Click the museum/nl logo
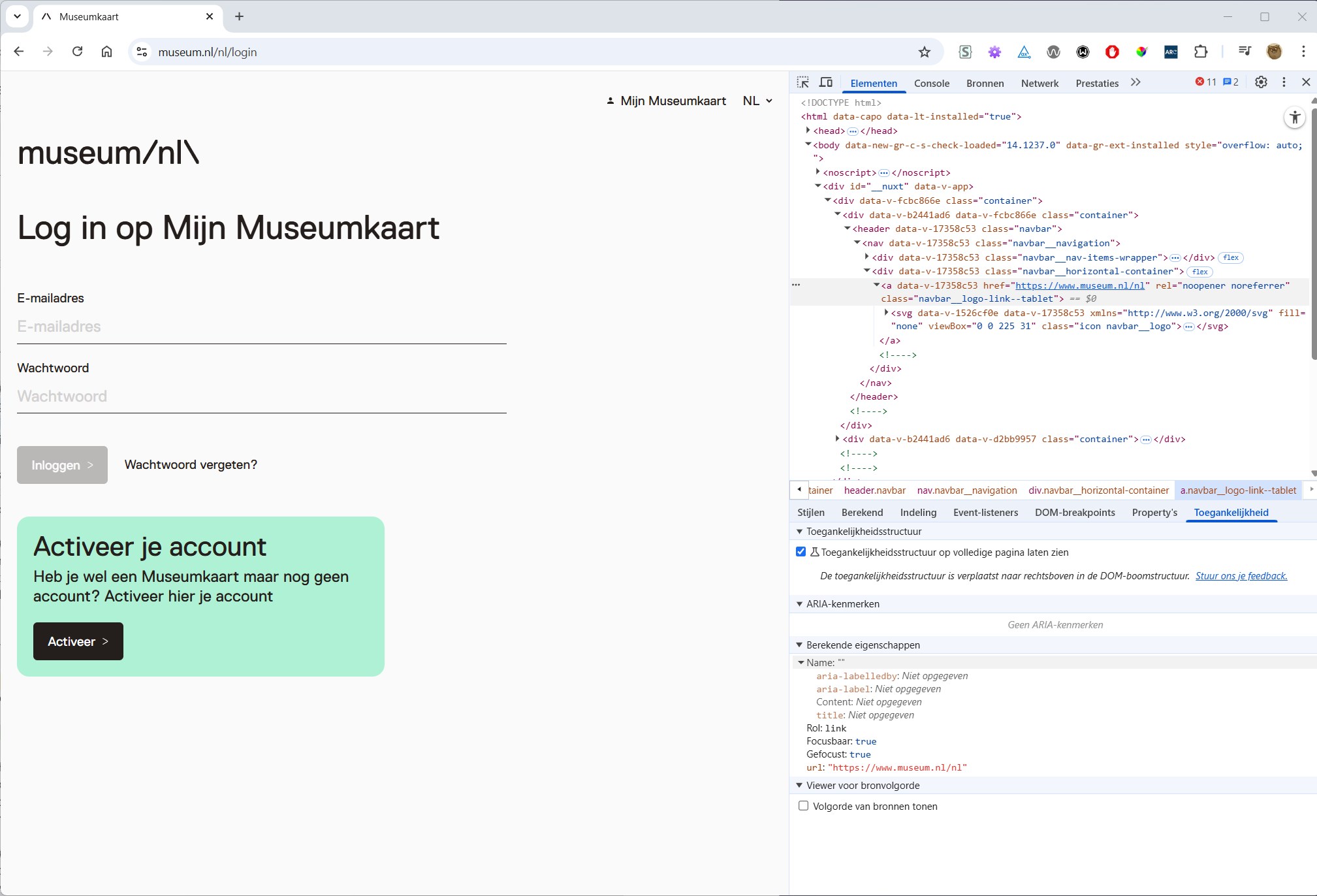This screenshot has height=896, width=1317. pos(108,153)
